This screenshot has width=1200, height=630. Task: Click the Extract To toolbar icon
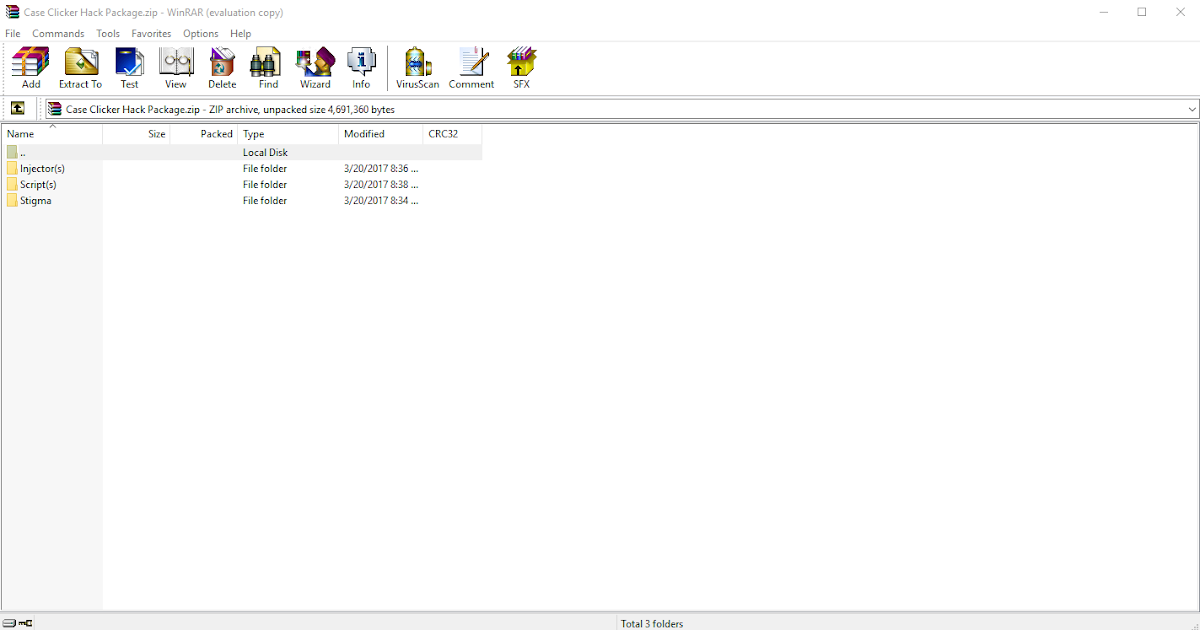coord(80,68)
